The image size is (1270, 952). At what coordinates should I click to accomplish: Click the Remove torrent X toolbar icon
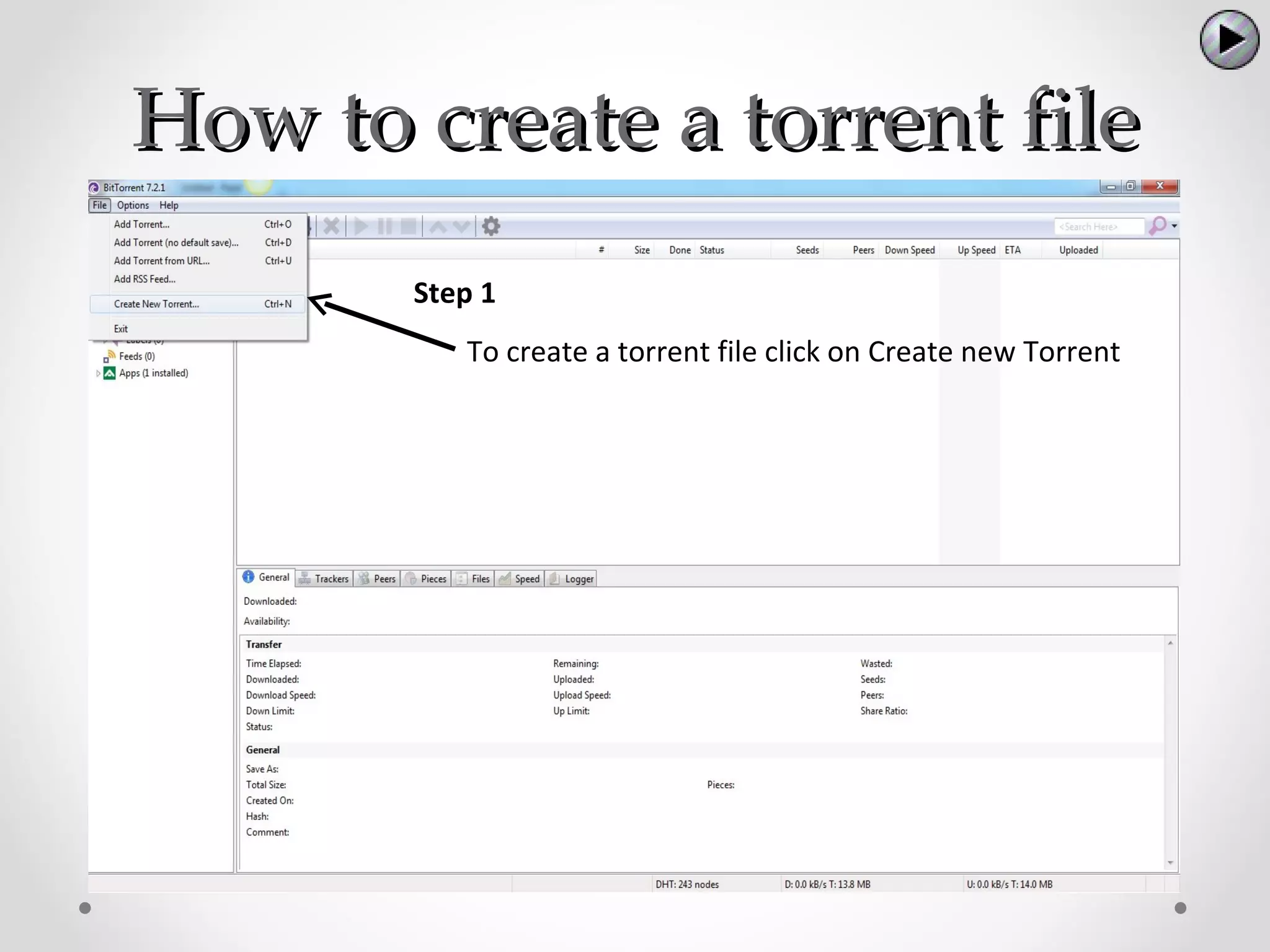click(332, 226)
